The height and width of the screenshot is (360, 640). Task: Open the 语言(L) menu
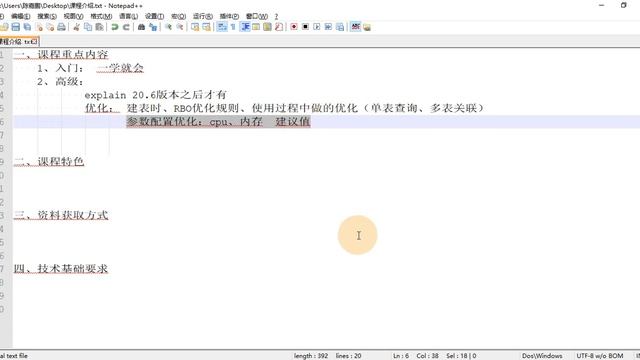click(x=128, y=16)
